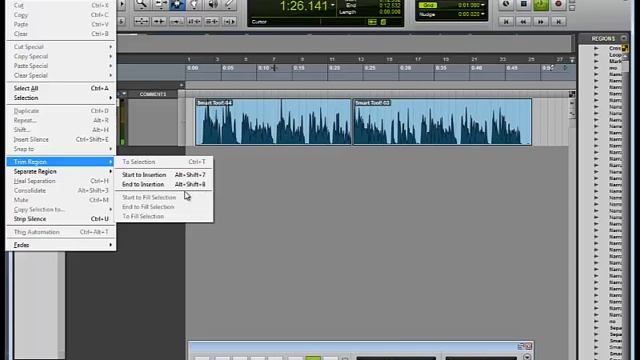640x360 pixels.
Task: Choose Strip Silence menu item
Action: coord(61,219)
